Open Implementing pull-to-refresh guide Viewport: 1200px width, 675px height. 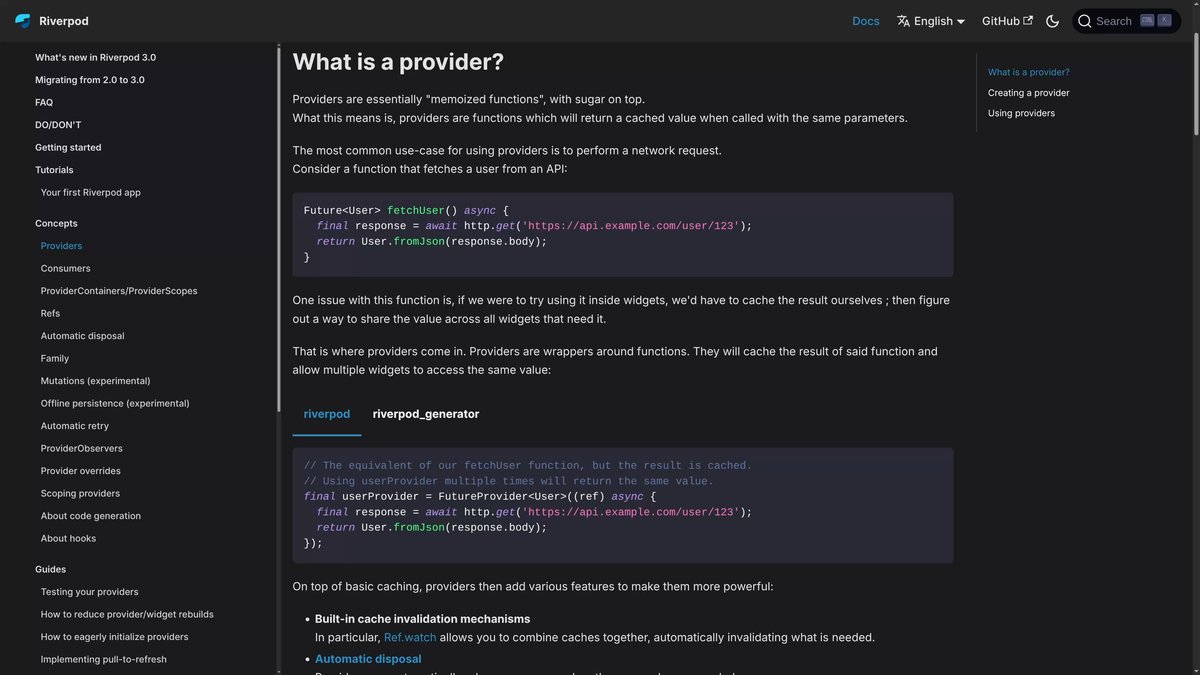pyautogui.click(x=104, y=659)
